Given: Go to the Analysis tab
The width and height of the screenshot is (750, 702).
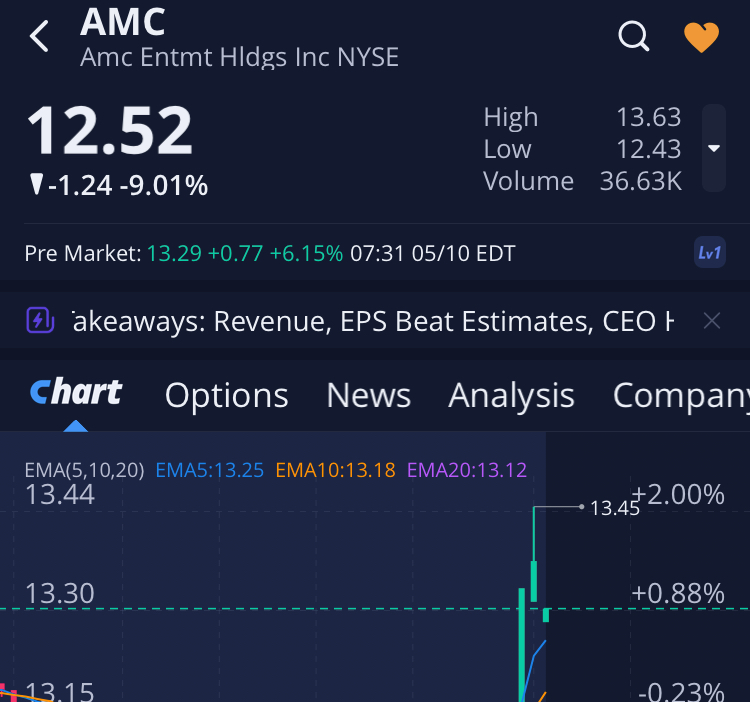Looking at the screenshot, I should (x=511, y=396).
